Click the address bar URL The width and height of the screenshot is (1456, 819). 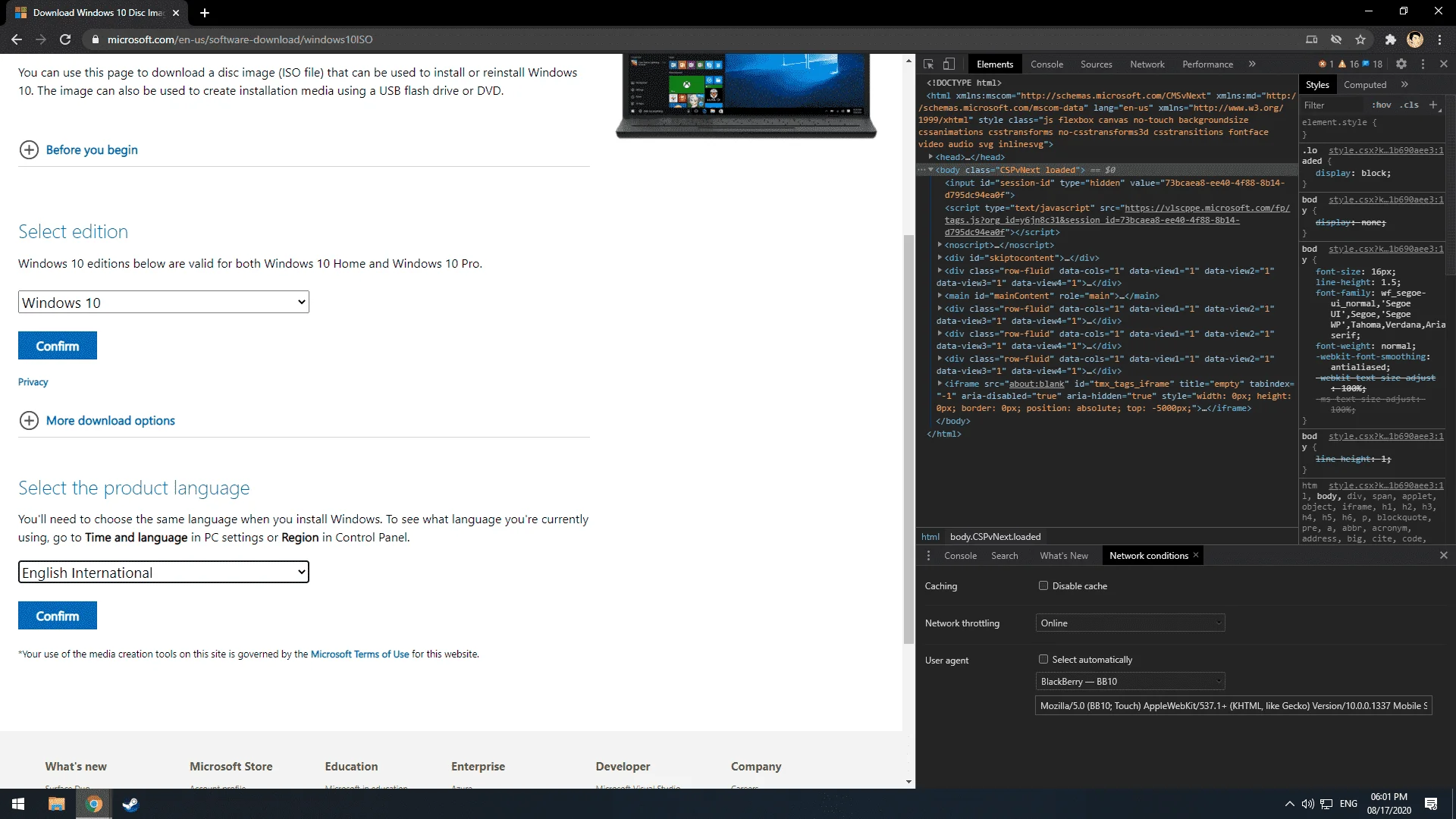(240, 39)
